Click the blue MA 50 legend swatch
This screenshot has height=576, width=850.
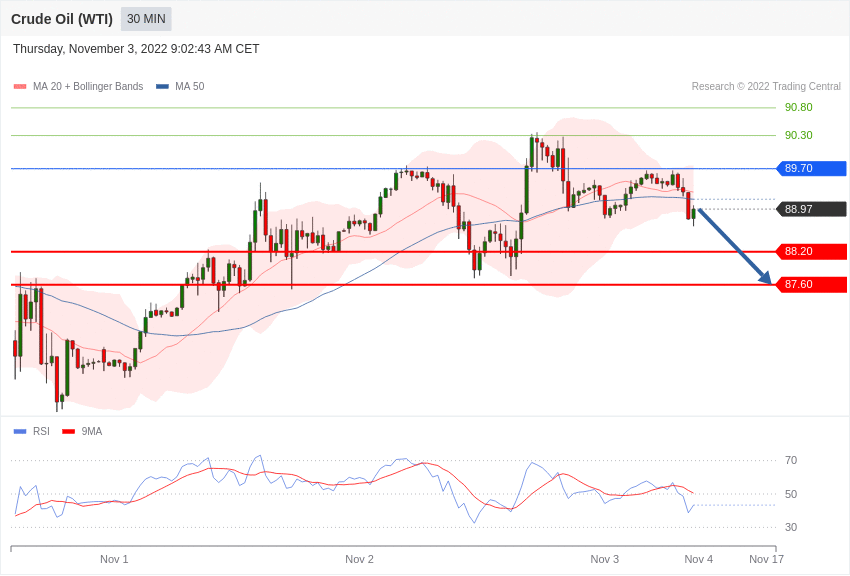click(162, 87)
